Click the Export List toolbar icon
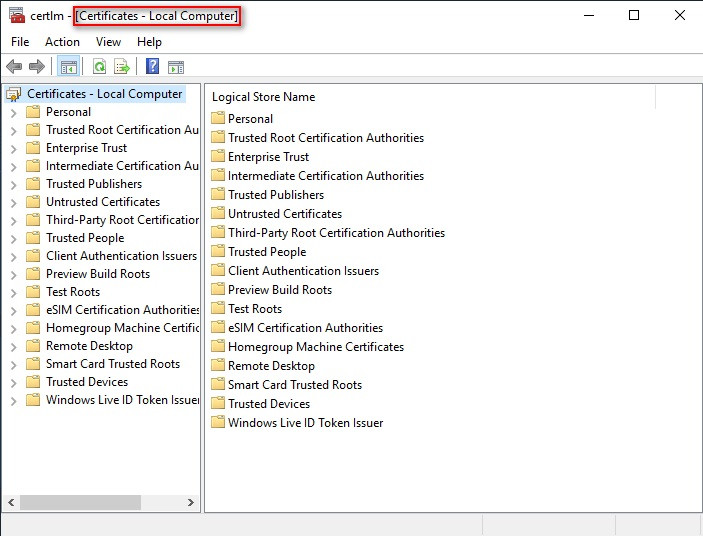Image resolution: width=703 pixels, height=536 pixels. (x=122, y=67)
